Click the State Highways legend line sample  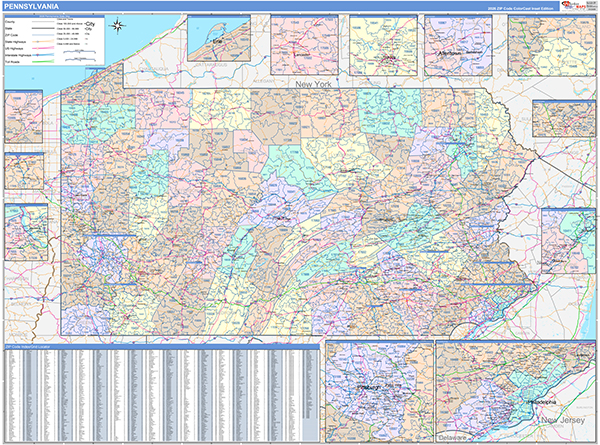click(43, 42)
